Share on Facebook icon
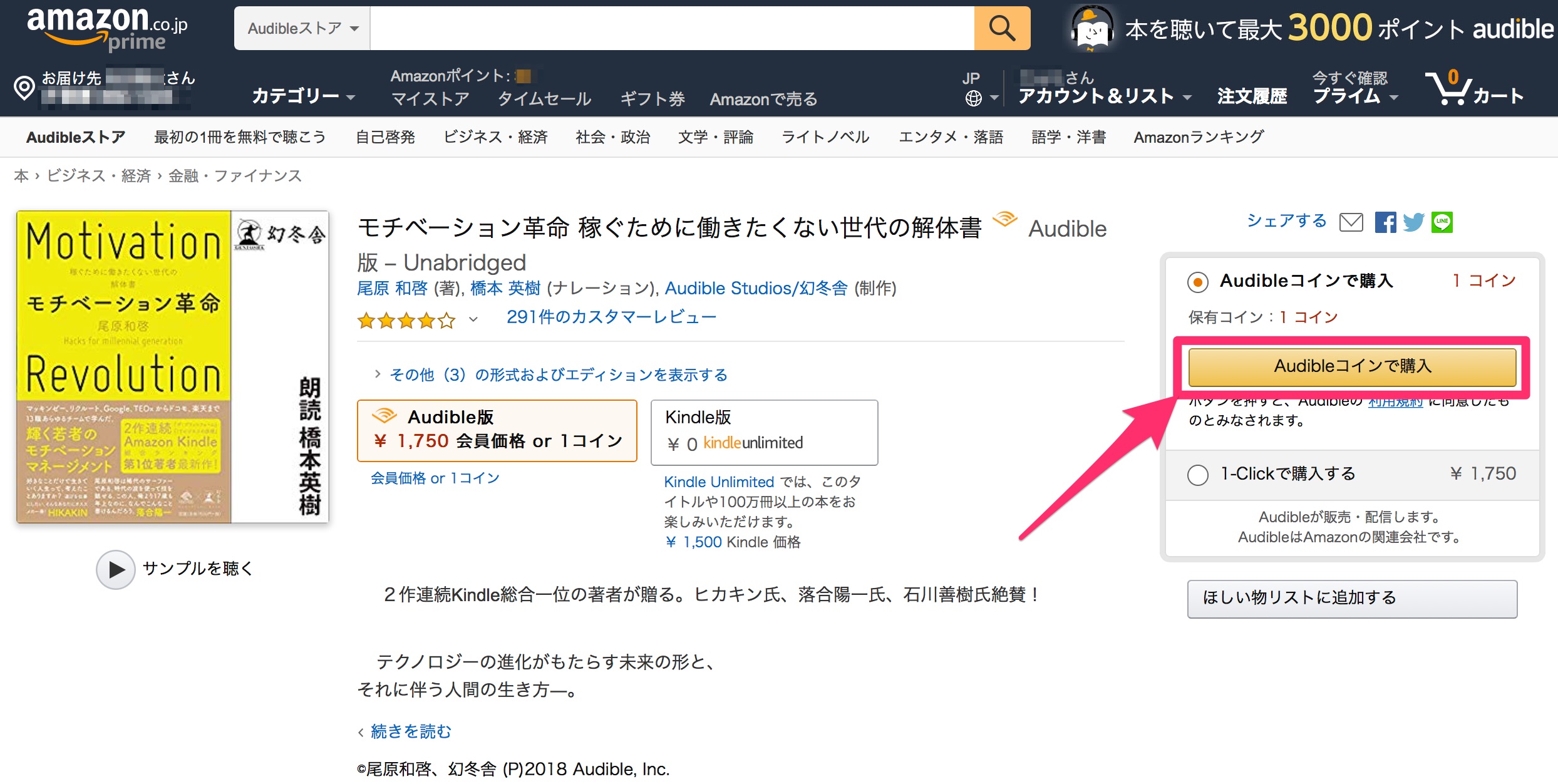 tap(1385, 222)
